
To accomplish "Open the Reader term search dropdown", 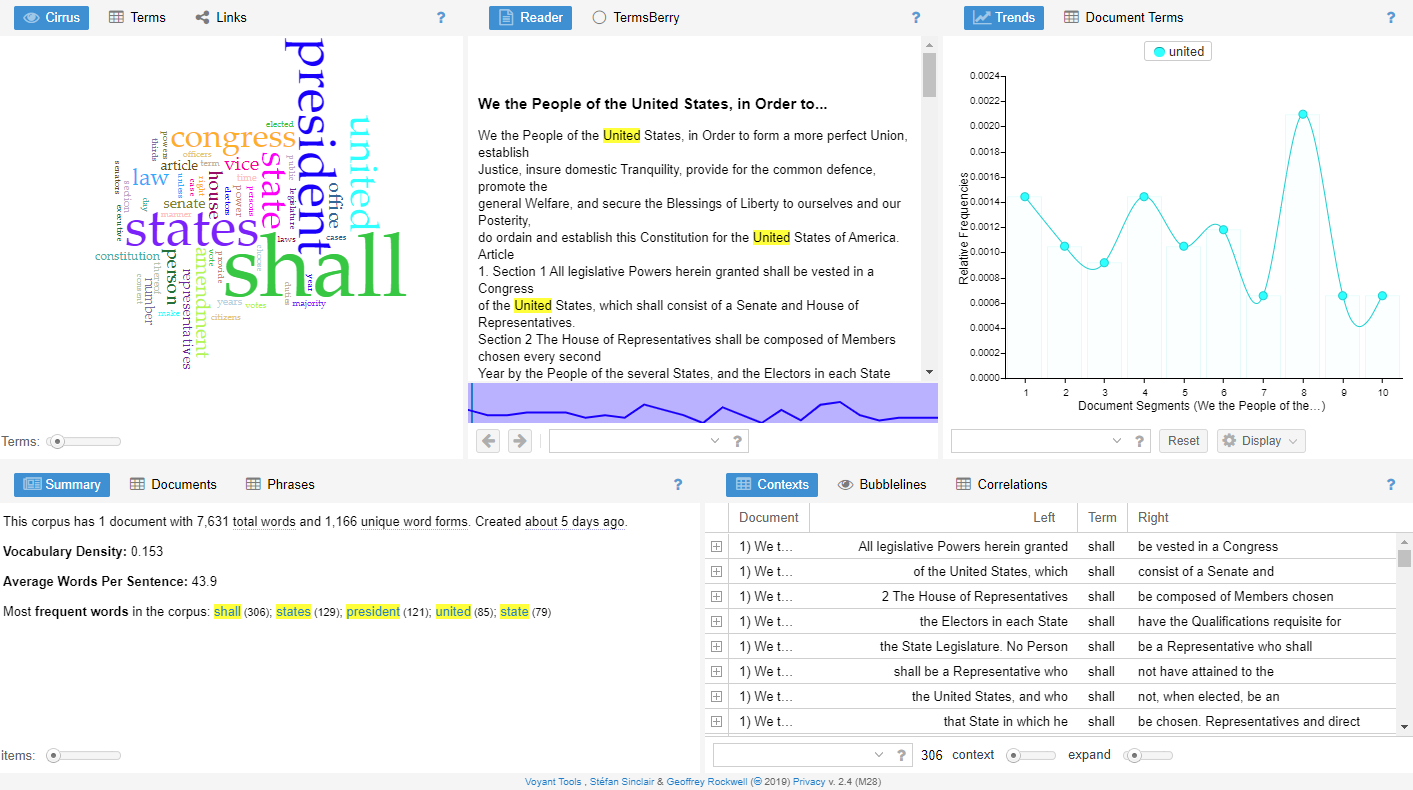I will 714,441.
